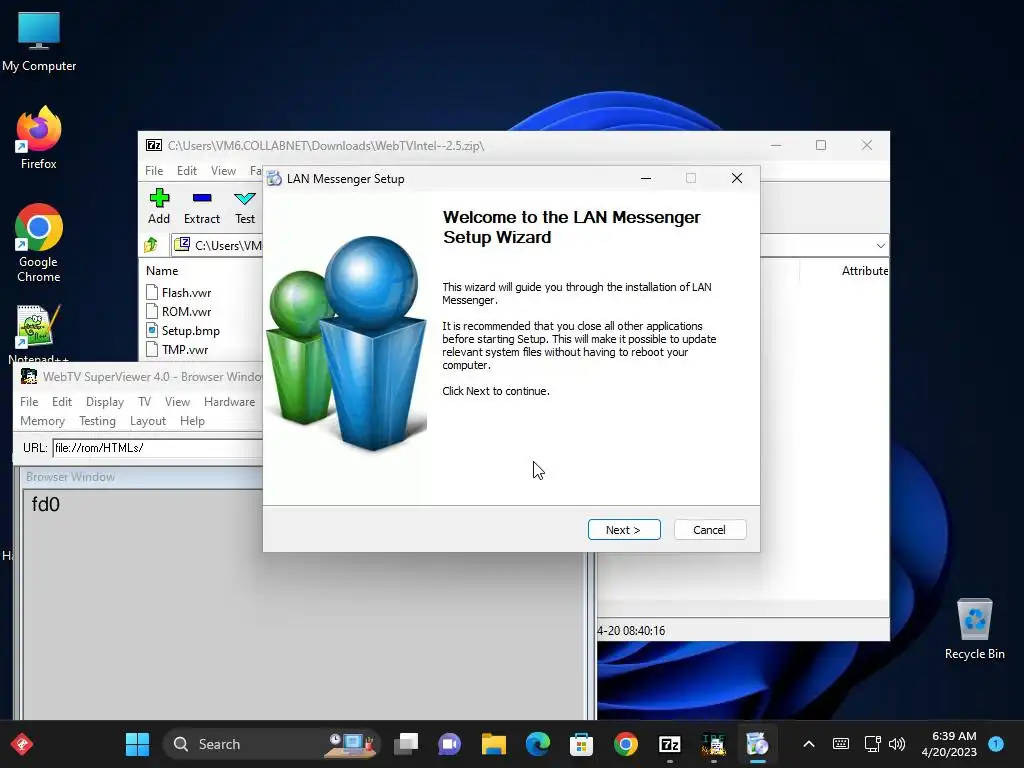Click the touch keyboard tray icon
The width and height of the screenshot is (1024, 768).
[841, 744]
